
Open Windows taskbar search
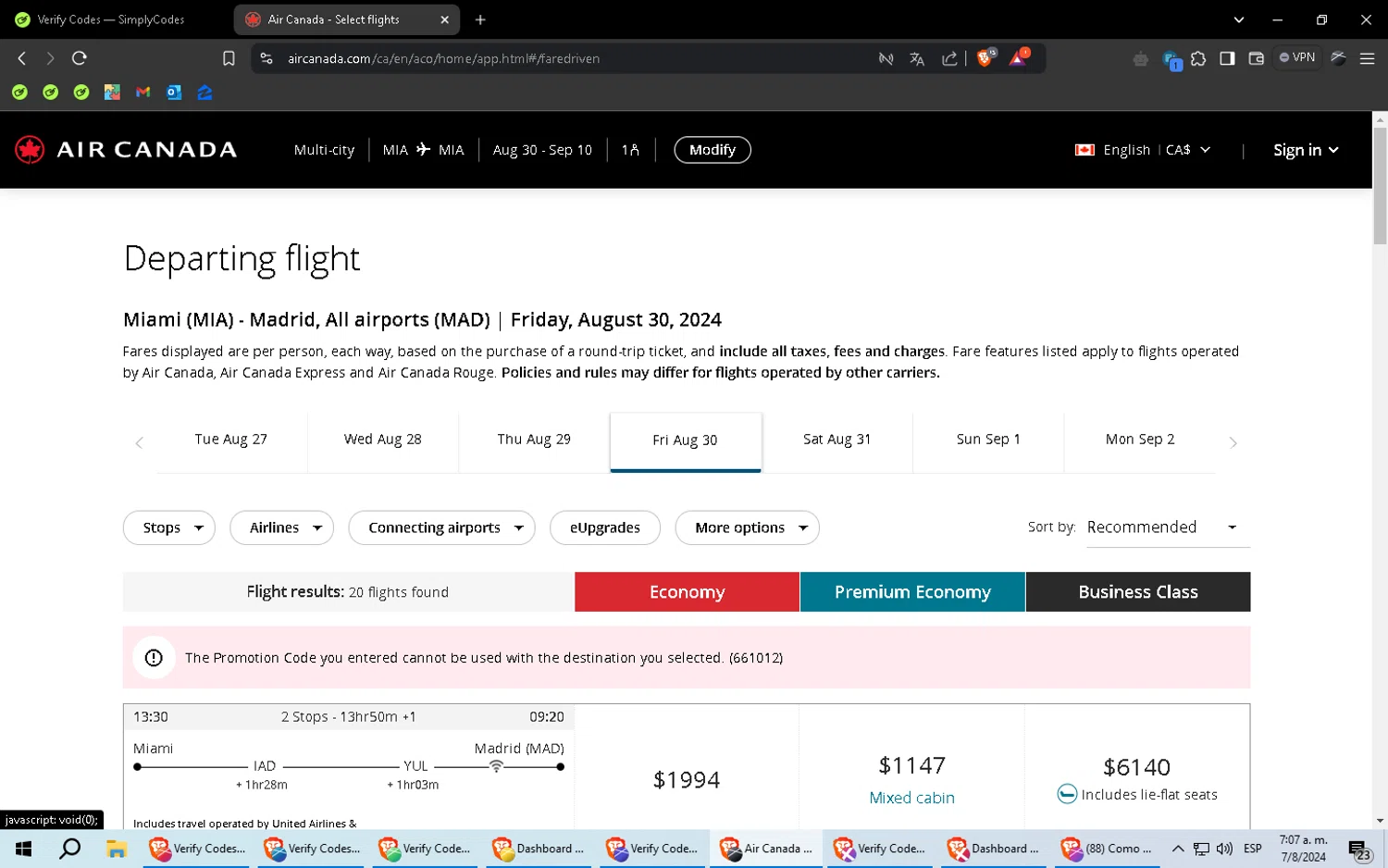click(x=69, y=849)
